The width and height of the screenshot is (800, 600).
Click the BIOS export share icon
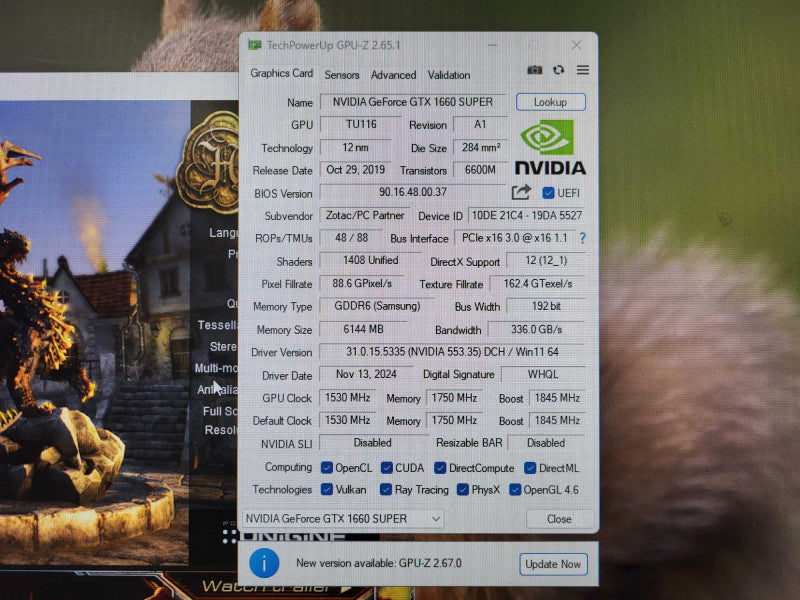[x=521, y=192]
